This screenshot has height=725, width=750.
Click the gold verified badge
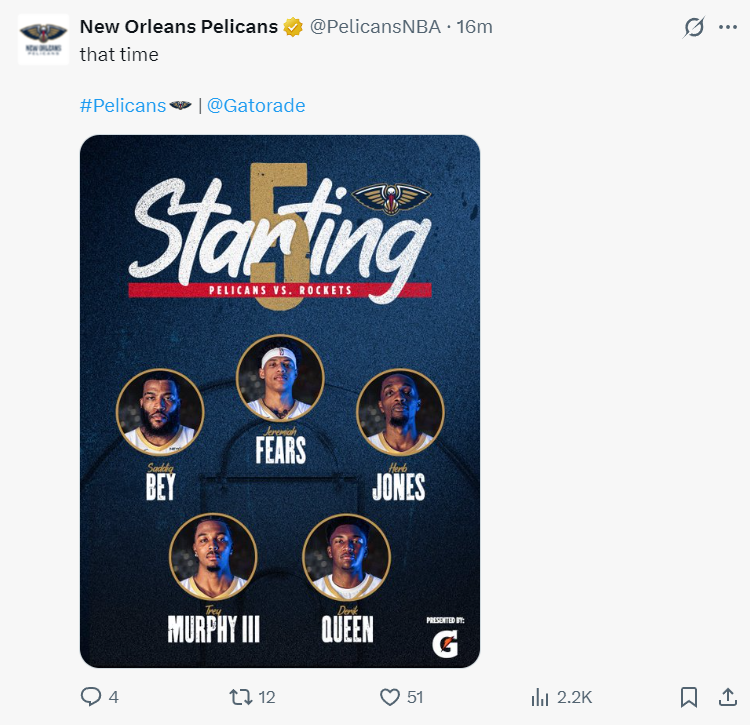(293, 27)
